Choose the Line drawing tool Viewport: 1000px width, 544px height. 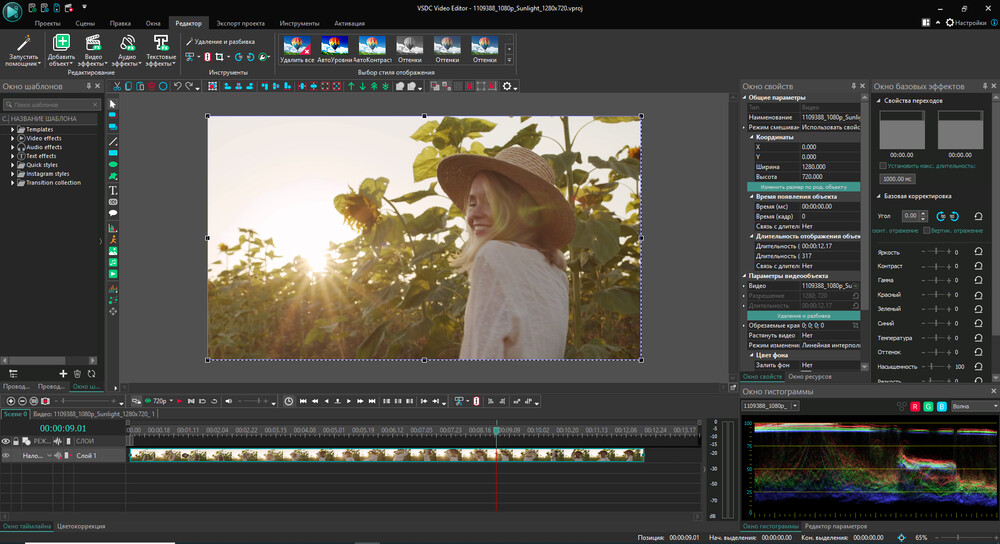click(x=113, y=141)
